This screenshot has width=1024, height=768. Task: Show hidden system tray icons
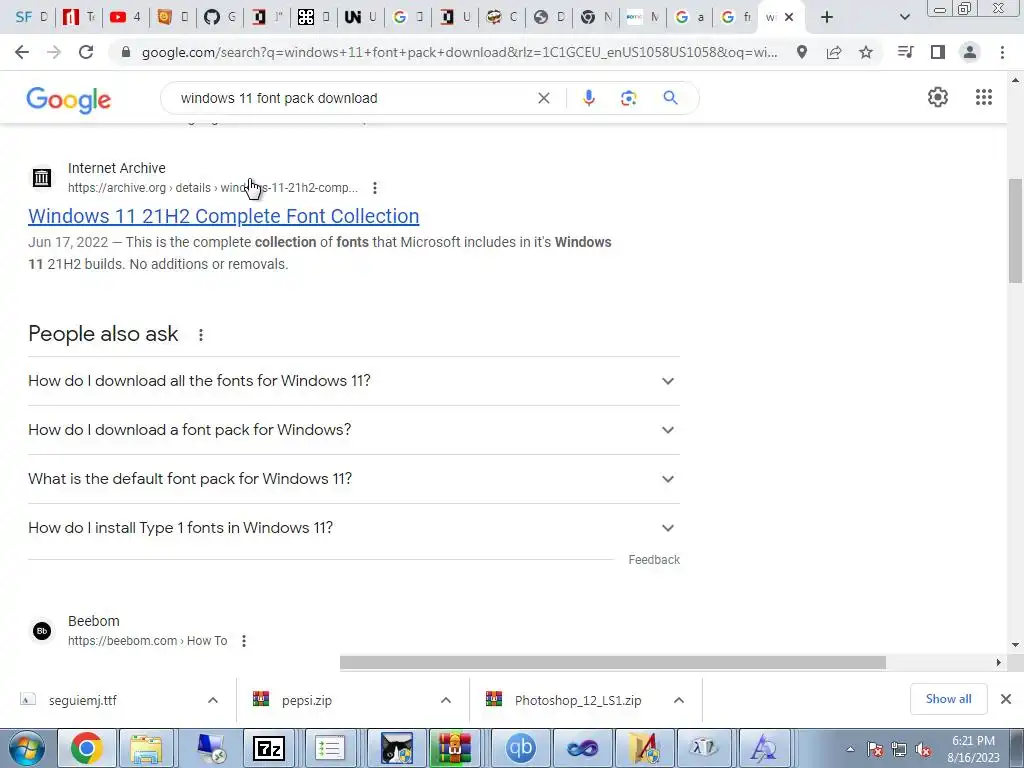[x=850, y=750]
